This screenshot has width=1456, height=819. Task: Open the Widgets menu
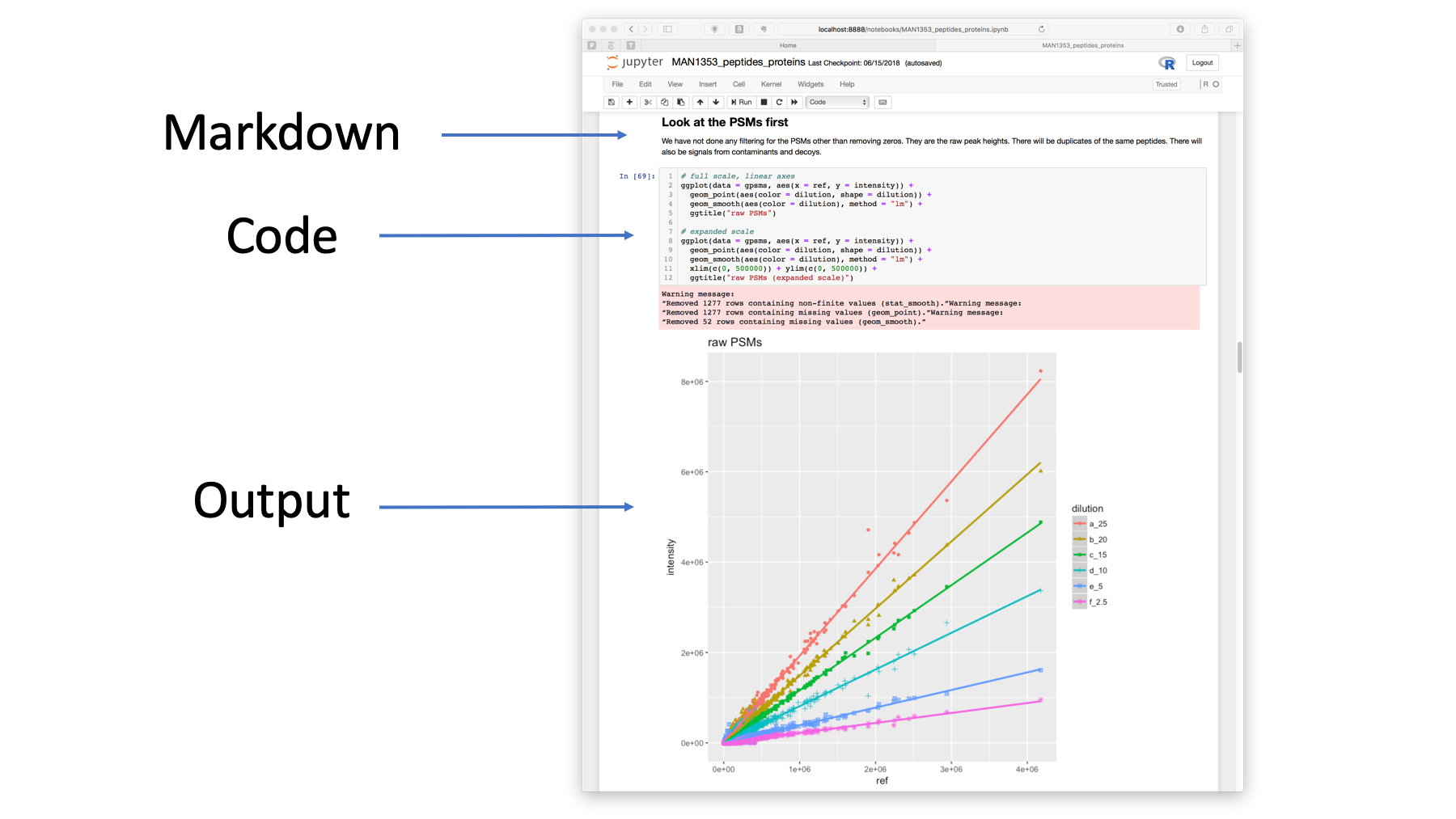click(811, 84)
